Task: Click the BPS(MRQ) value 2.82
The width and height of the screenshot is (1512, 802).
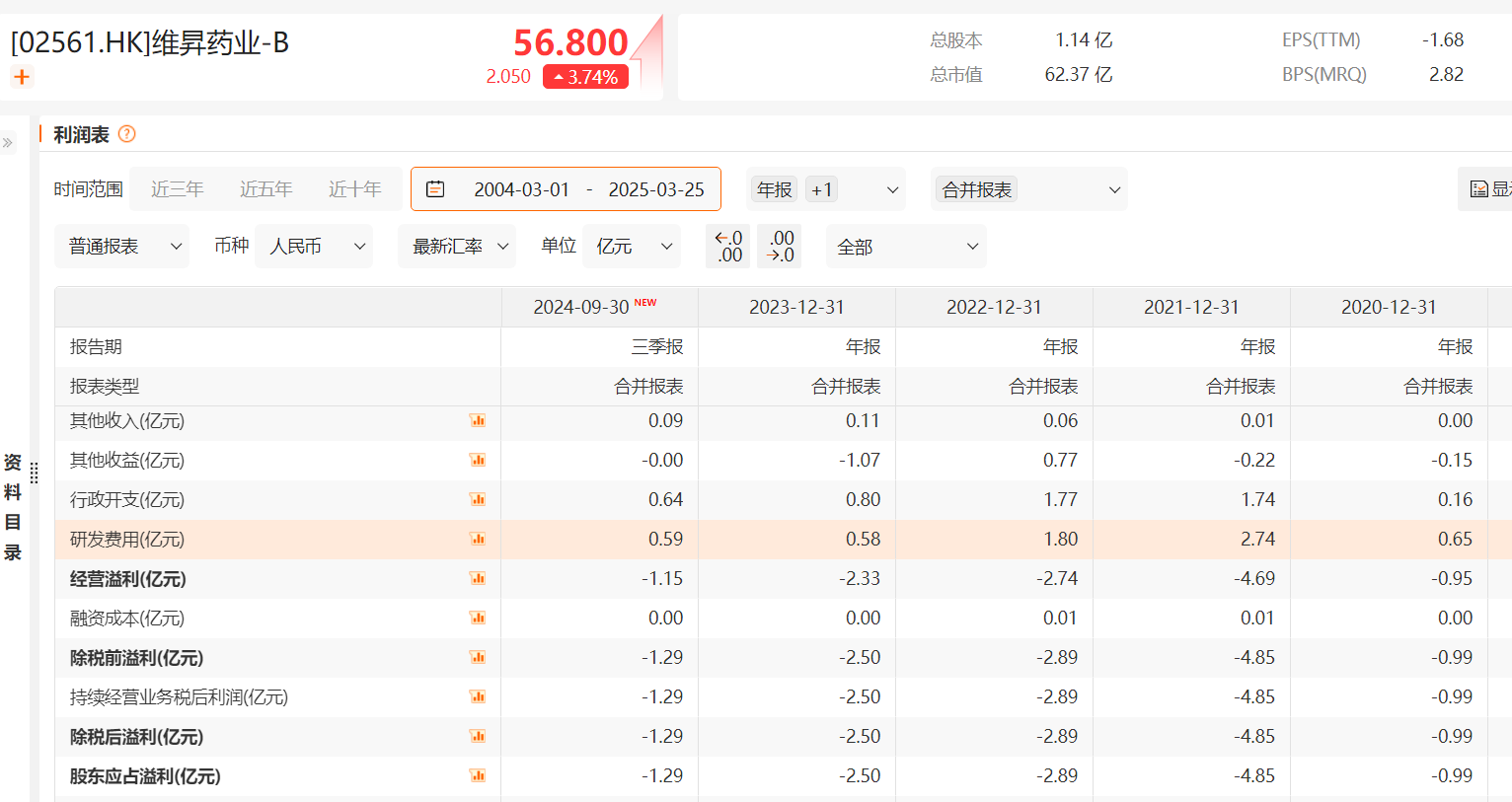Action: coord(1447,75)
